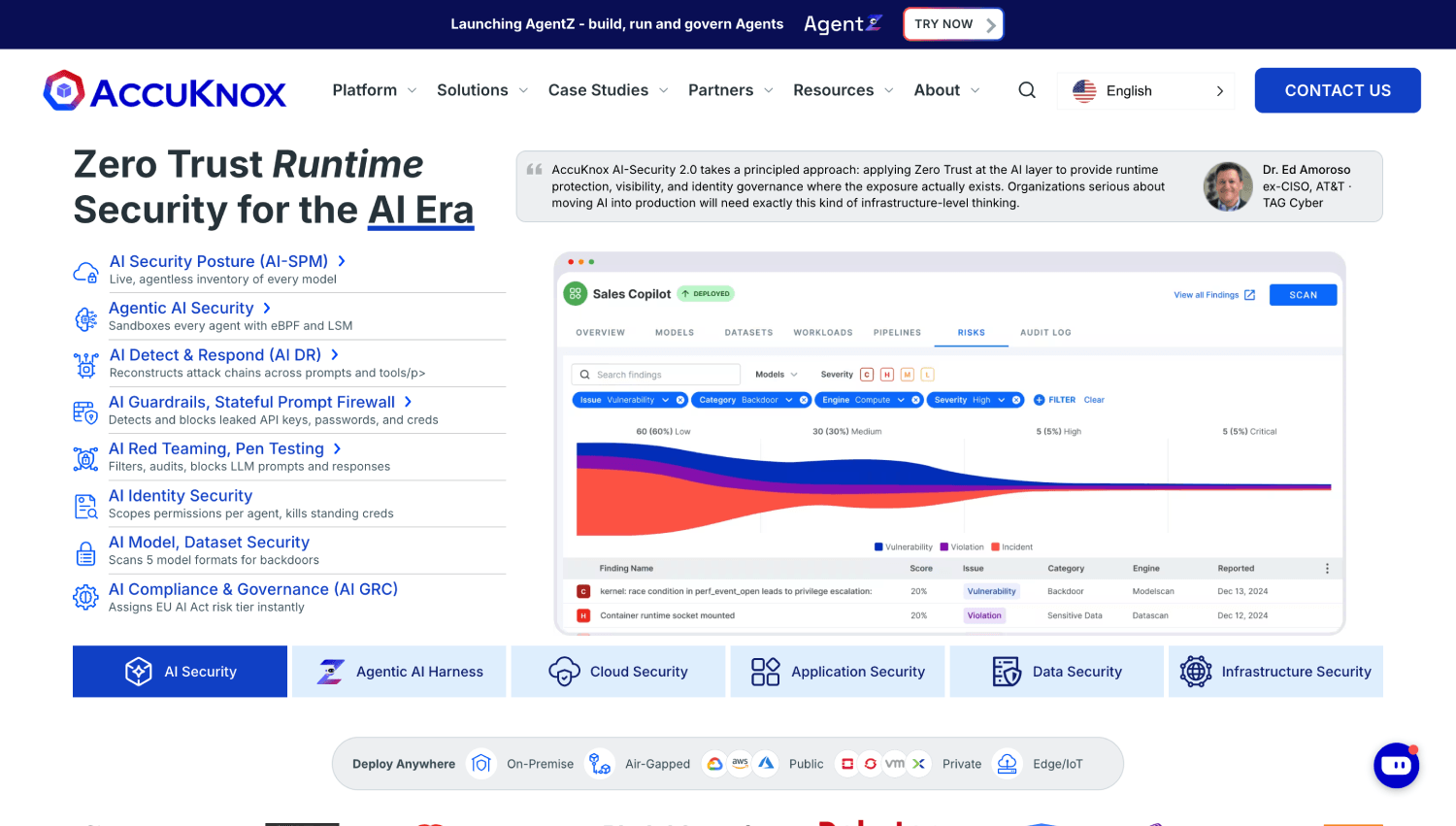Click the US flag language icon
This screenshot has height=826, width=1456.
1084,91
